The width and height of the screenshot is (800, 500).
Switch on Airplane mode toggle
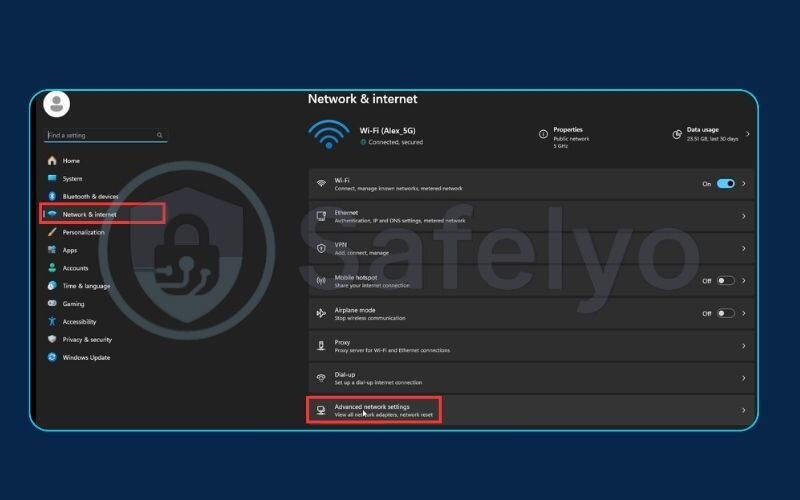coord(725,313)
